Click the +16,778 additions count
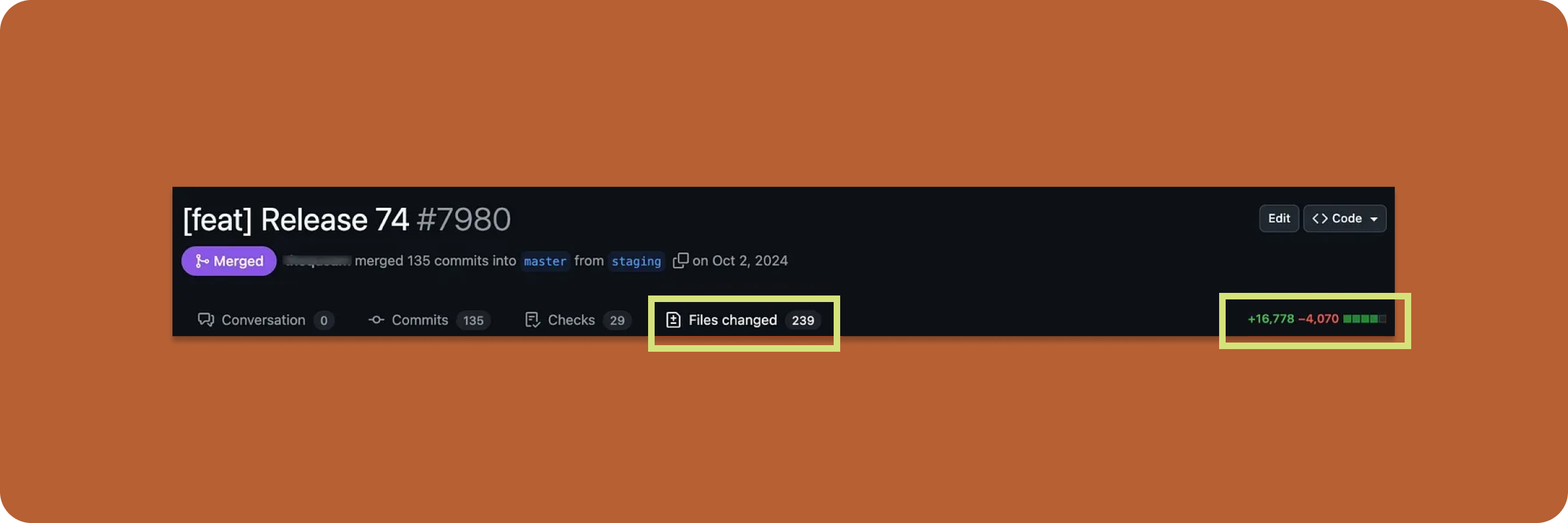Image resolution: width=1568 pixels, height=523 pixels. point(1271,319)
